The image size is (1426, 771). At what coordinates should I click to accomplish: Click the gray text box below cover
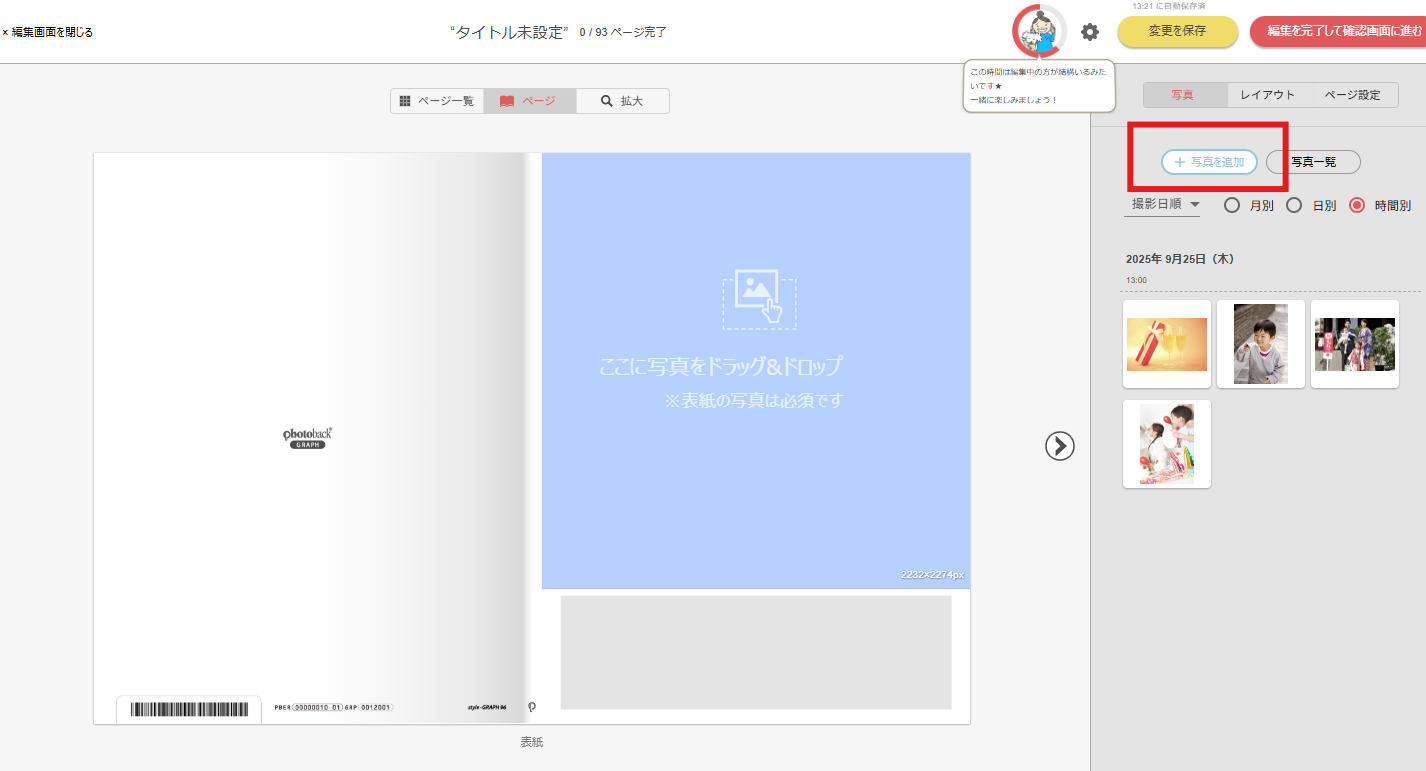tap(756, 652)
